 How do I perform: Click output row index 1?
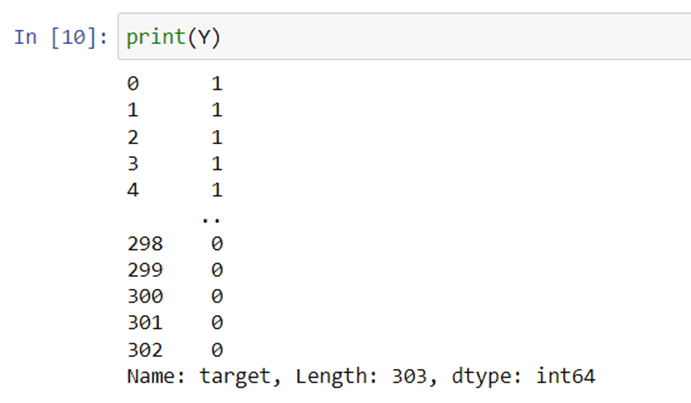point(133,110)
